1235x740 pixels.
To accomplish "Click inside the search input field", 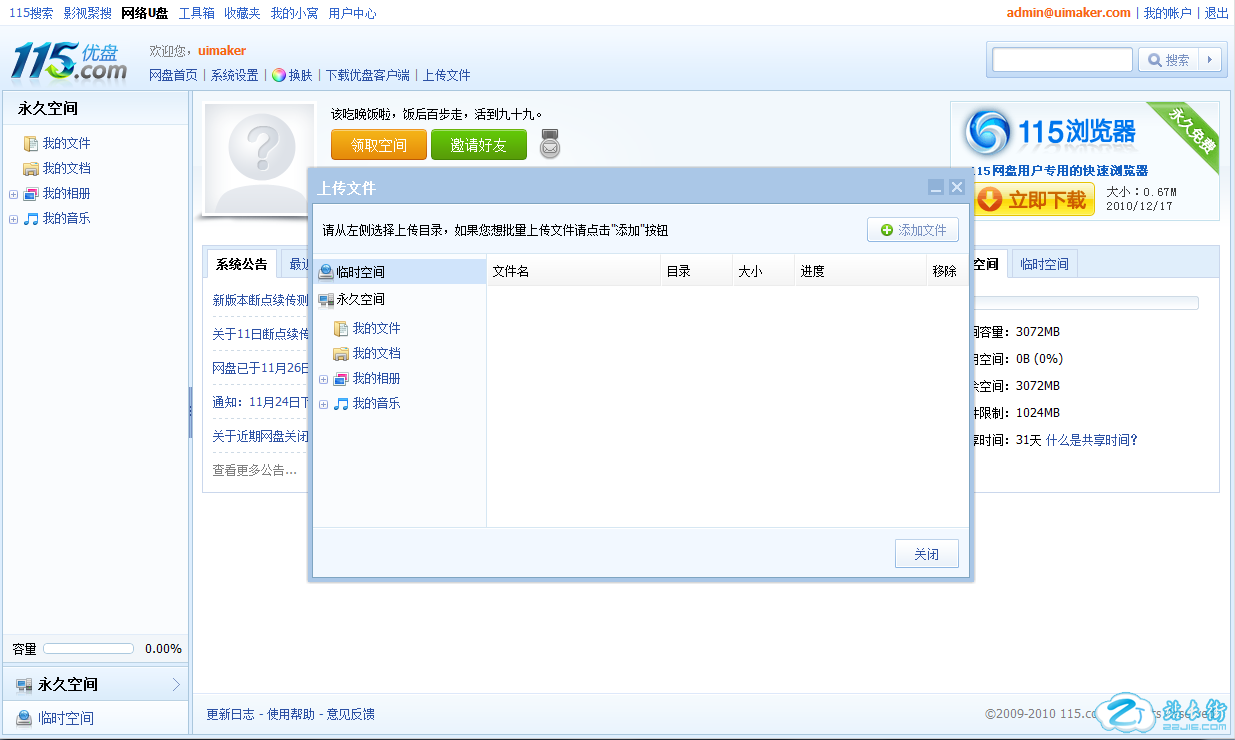I will (1062, 60).
